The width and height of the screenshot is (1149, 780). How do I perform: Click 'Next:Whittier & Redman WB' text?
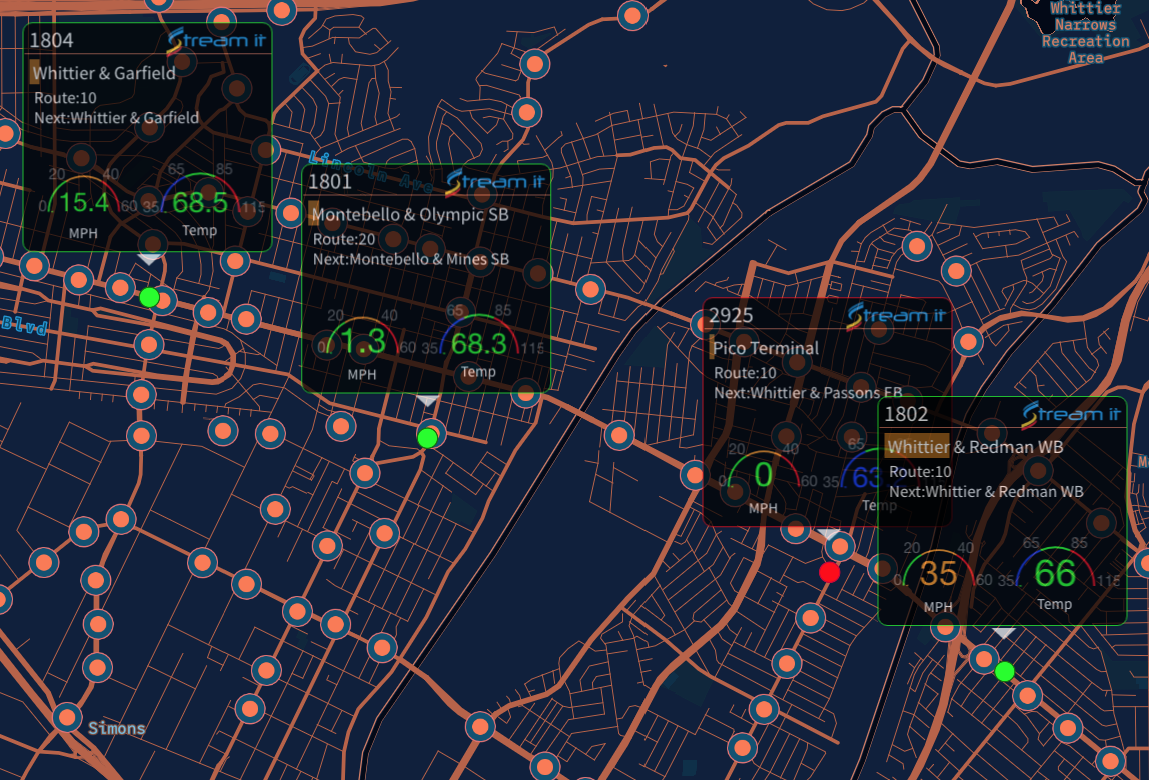986,492
